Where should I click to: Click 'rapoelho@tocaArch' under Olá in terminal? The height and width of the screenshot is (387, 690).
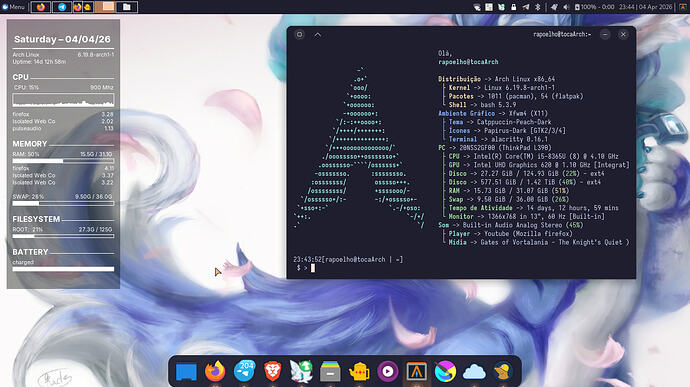coord(468,62)
